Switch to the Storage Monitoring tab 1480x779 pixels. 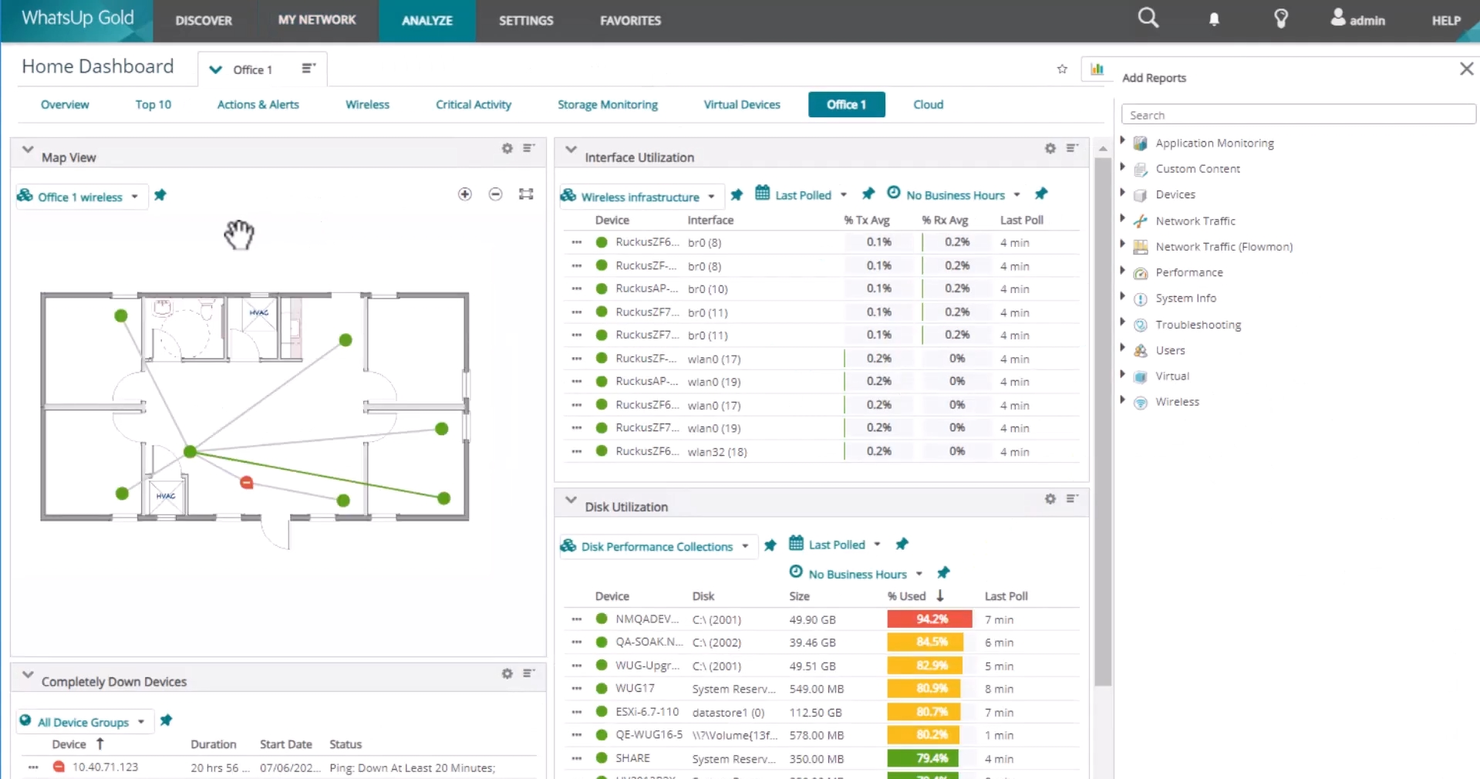tap(608, 104)
